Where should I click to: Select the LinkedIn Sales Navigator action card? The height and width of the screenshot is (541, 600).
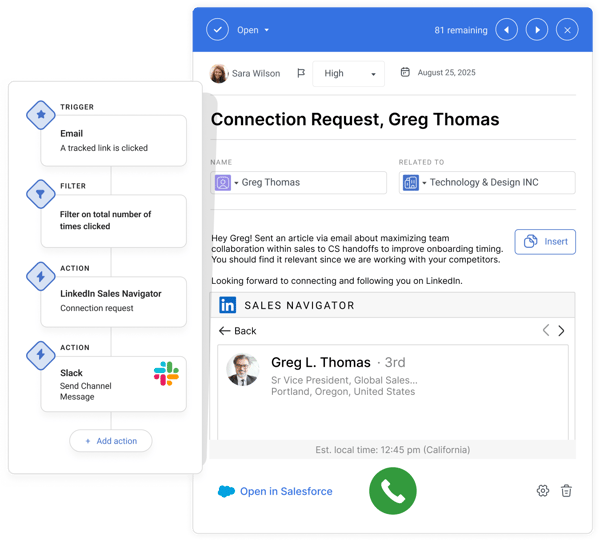[x=113, y=300]
